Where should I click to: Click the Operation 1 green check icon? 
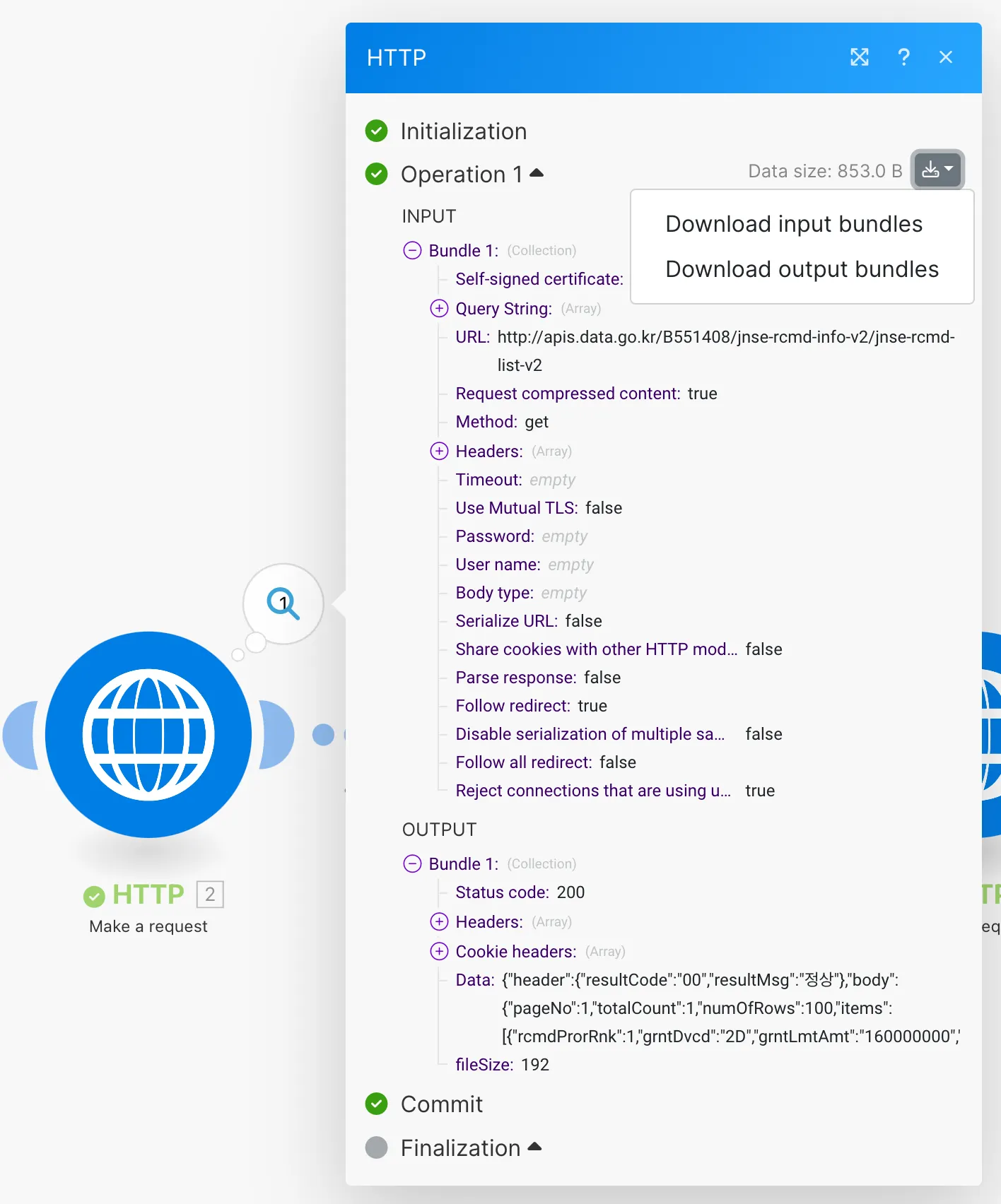pos(376,174)
